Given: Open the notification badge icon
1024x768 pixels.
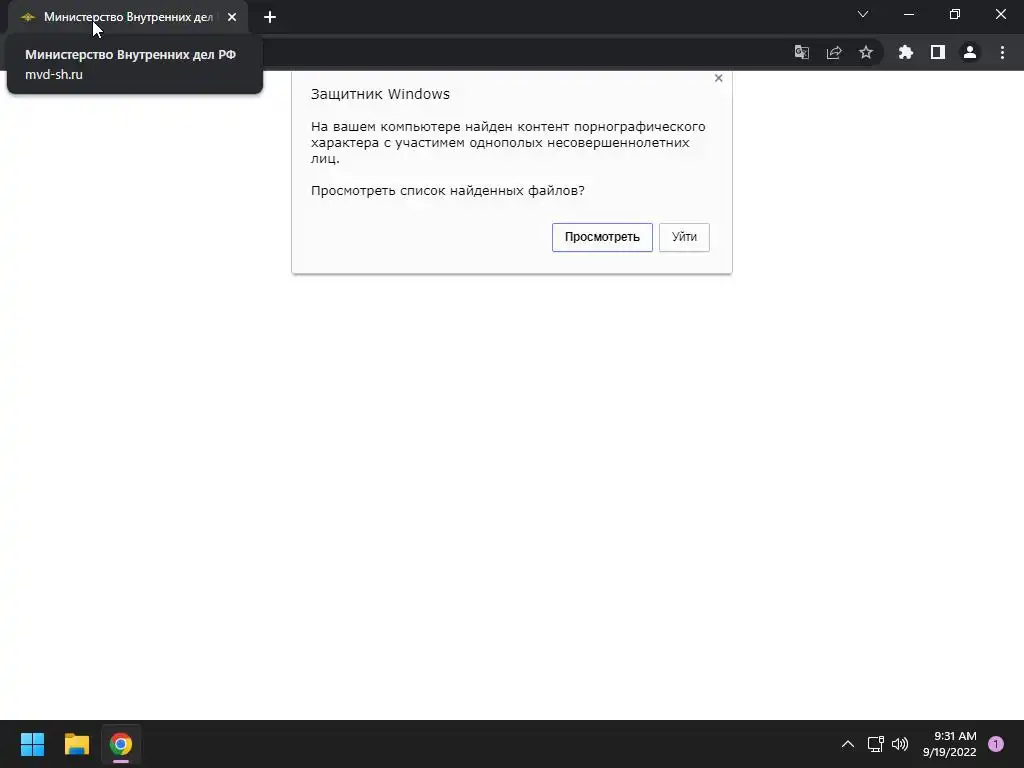Looking at the screenshot, I should [996, 744].
